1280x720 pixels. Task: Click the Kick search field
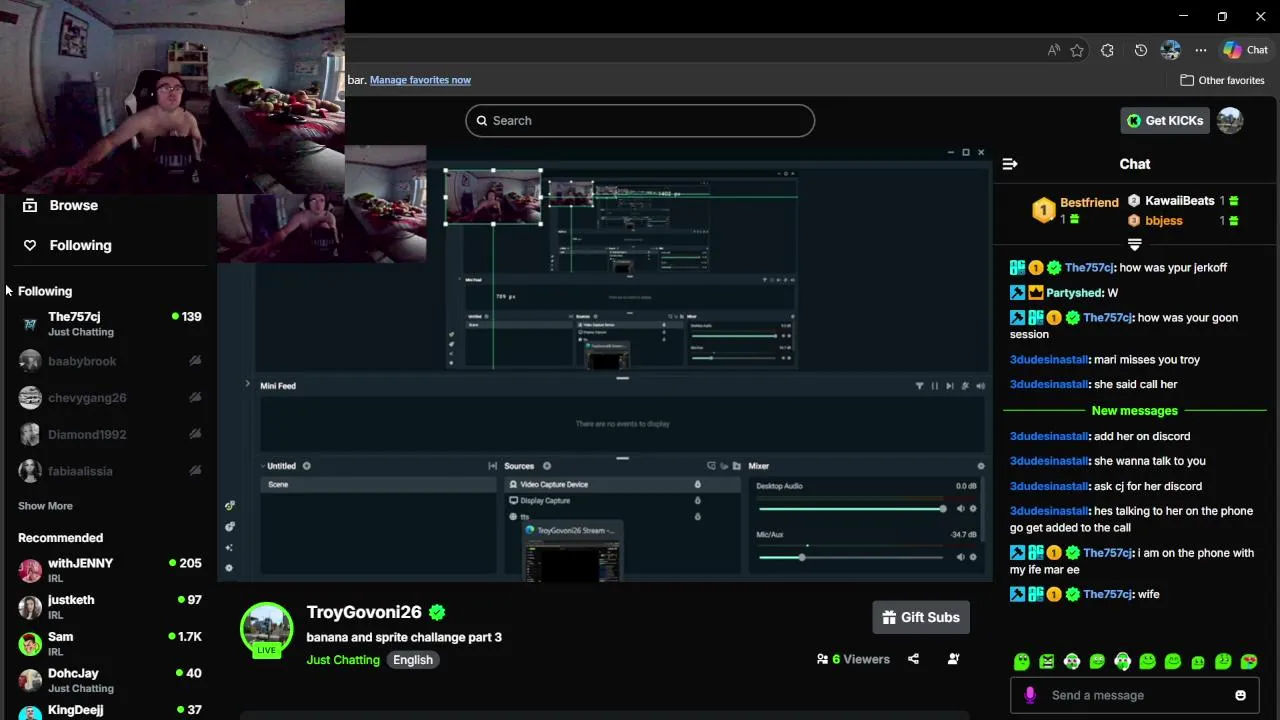pyautogui.click(x=640, y=120)
